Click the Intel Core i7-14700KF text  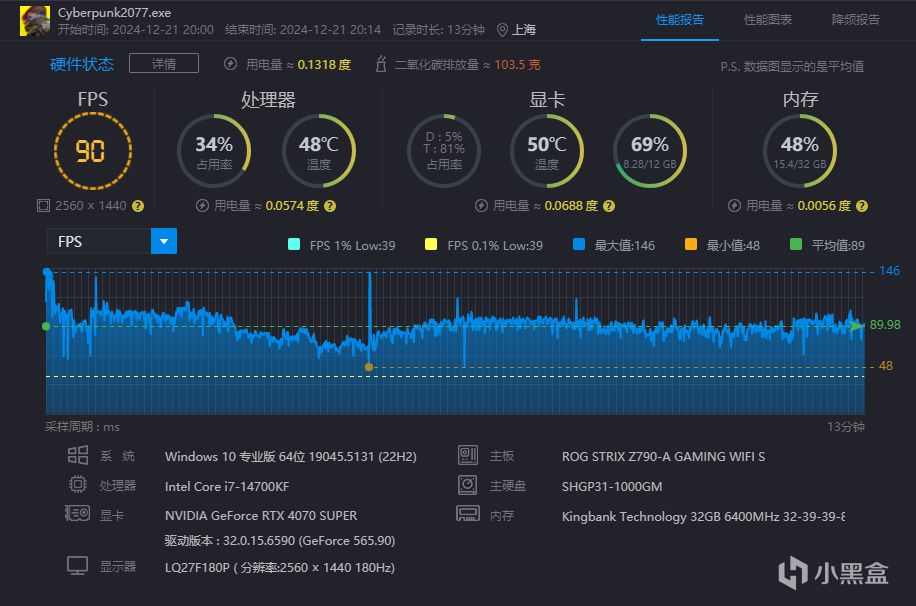[227, 486]
